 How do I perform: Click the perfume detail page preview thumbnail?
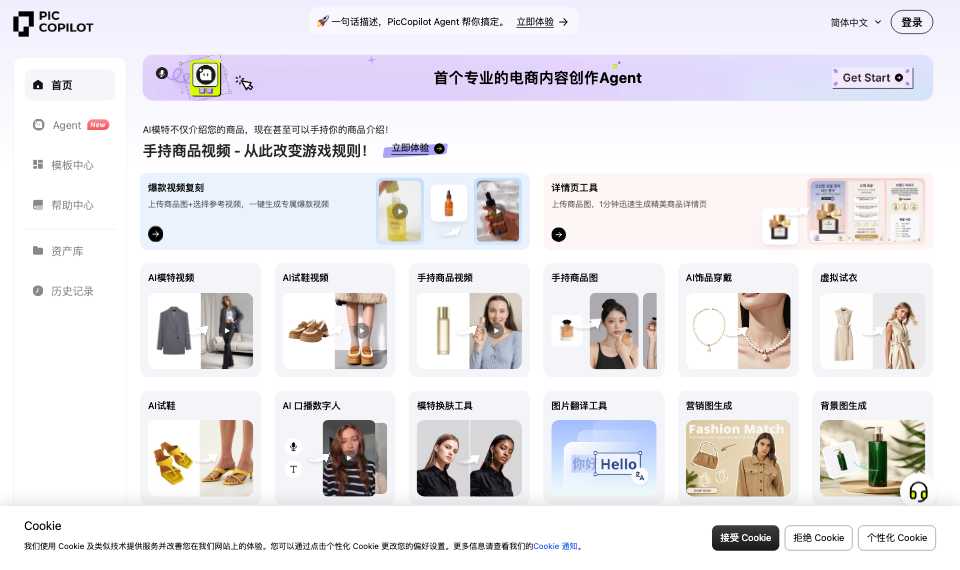(866, 211)
